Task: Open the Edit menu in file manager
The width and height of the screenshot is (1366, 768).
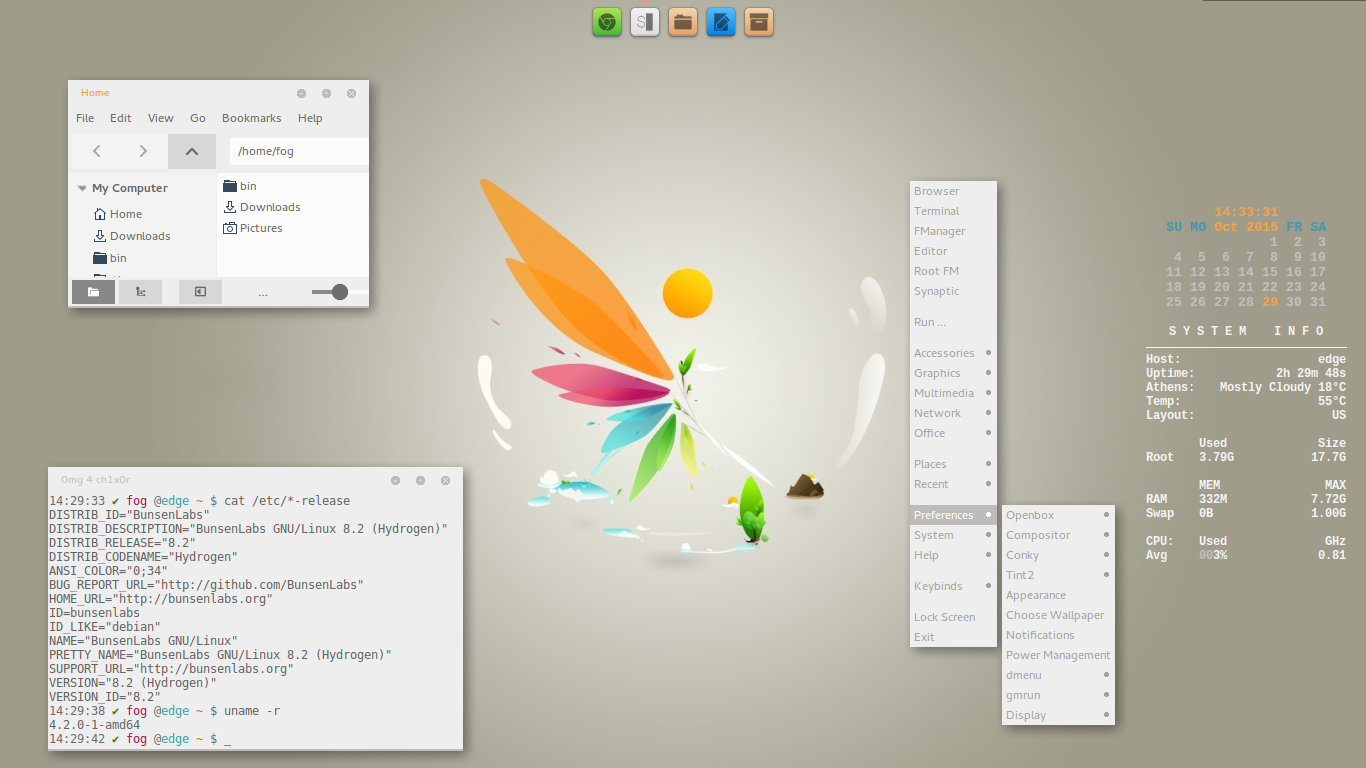Action: [x=121, y=118]
